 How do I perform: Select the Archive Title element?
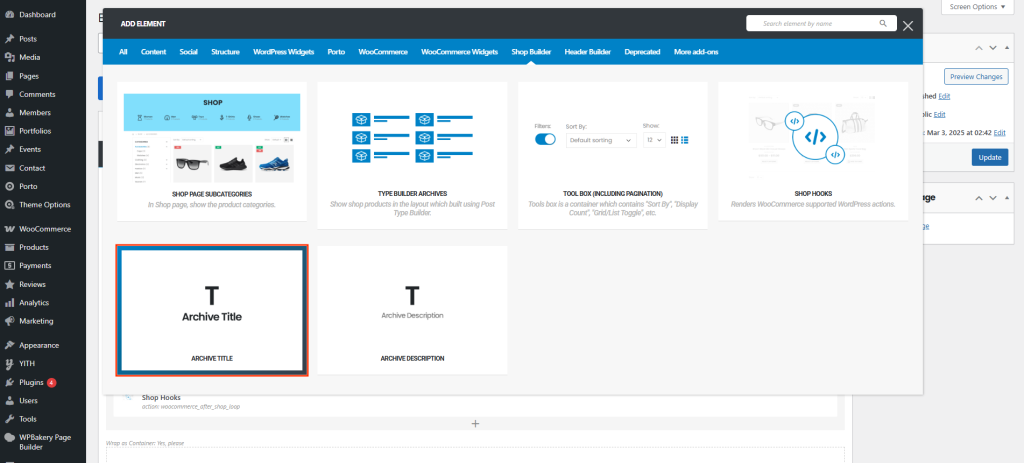211,311
